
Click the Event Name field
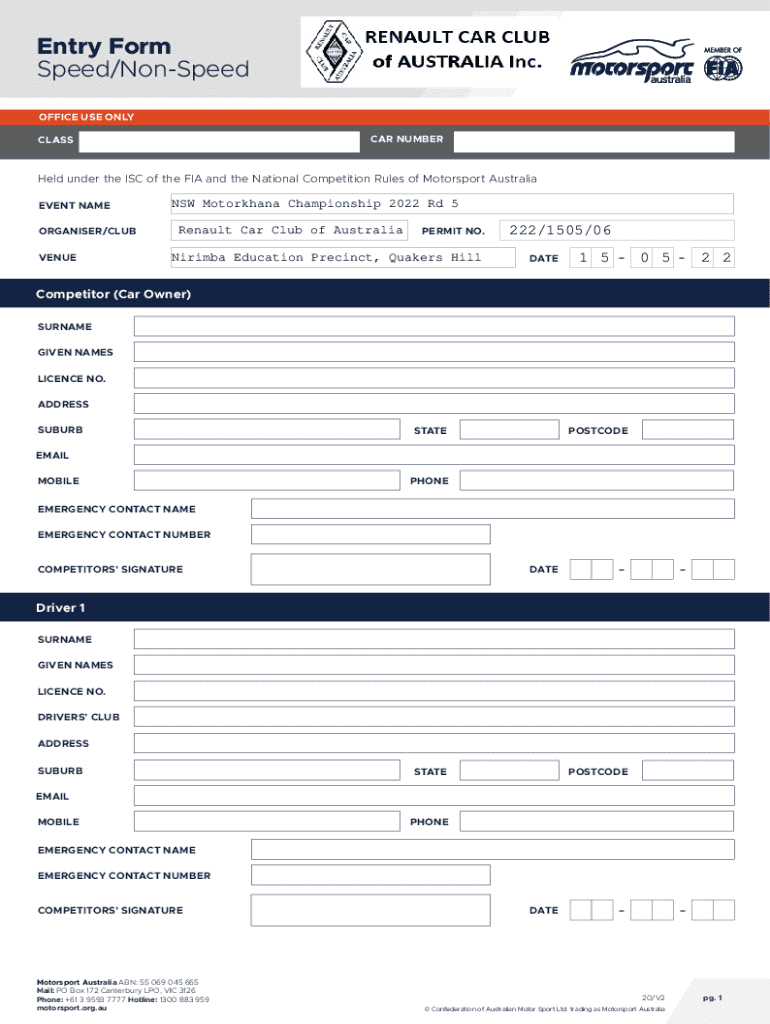(451, 205)
